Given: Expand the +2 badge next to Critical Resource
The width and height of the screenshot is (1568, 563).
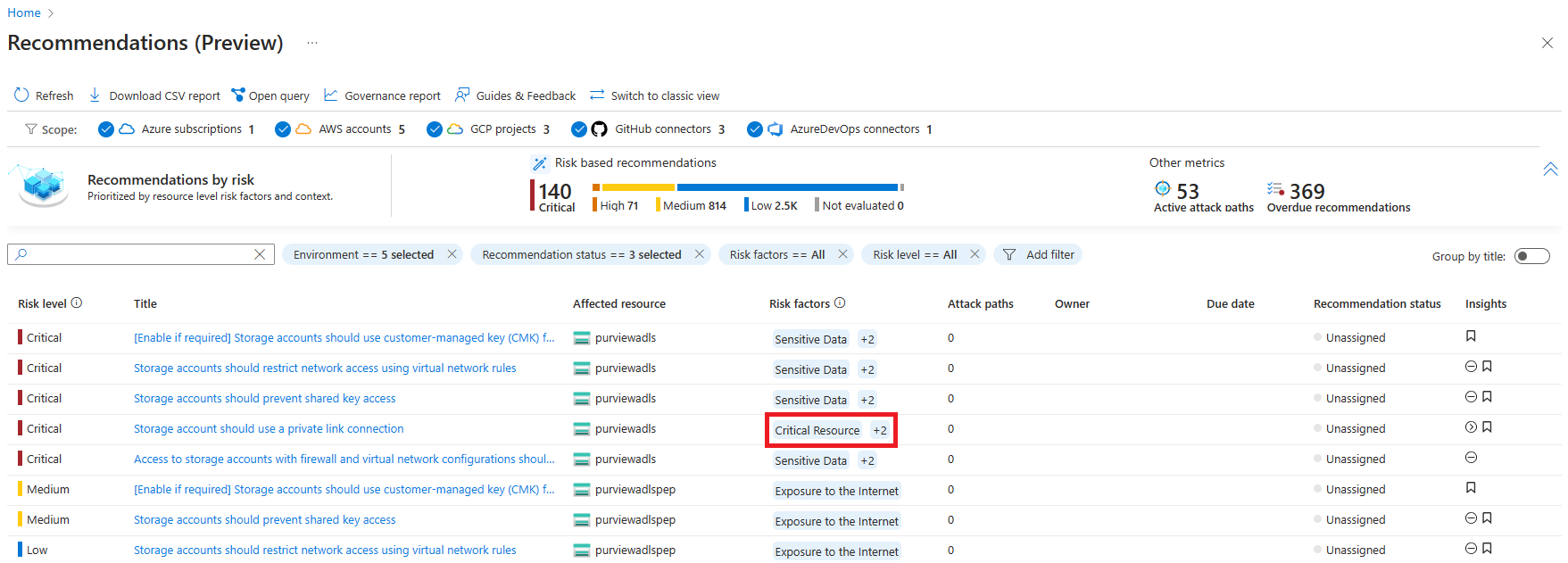Looking at the screenshot, I should click(x=880, y=430).
